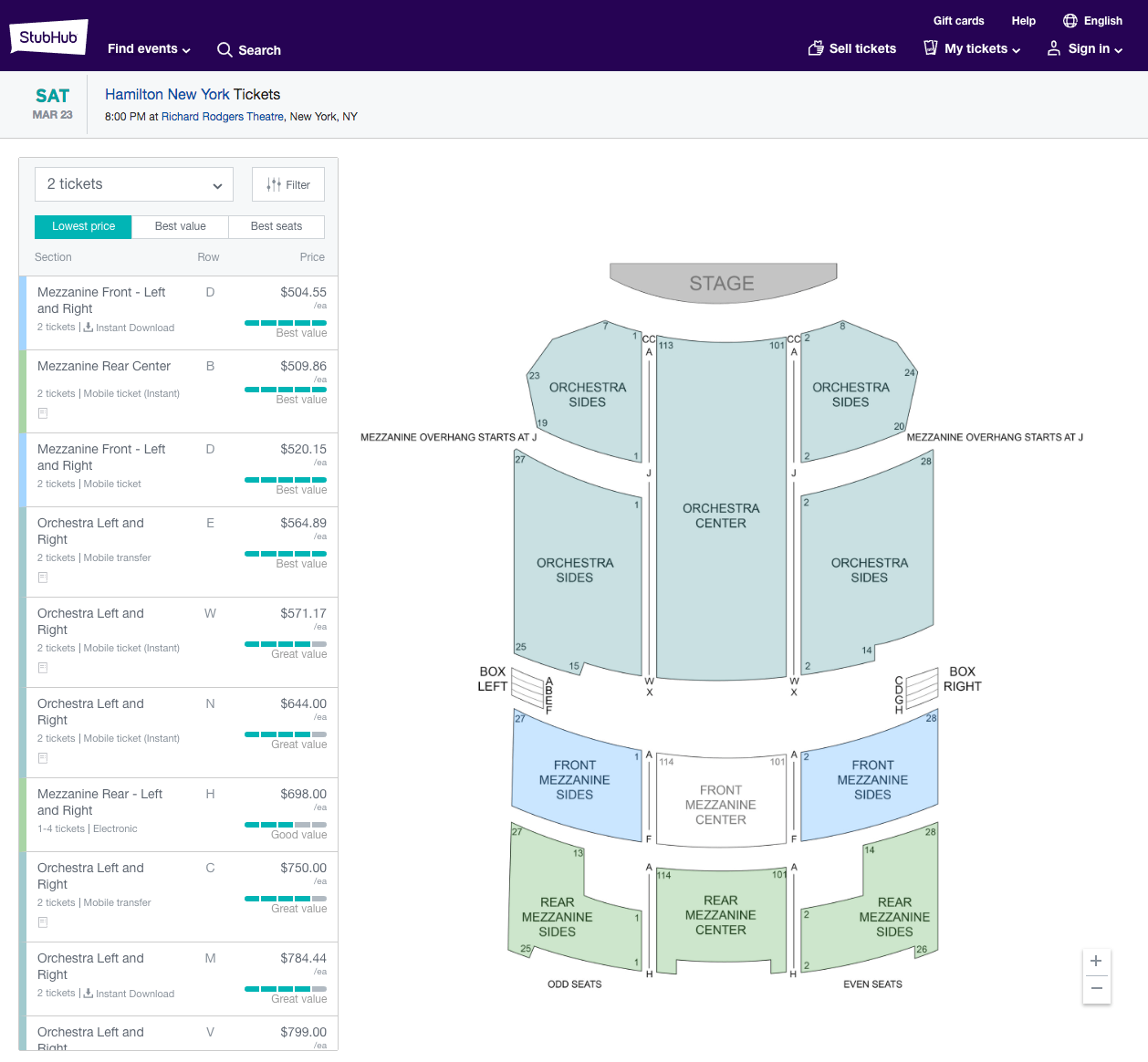1148x1062 pixels.
Task: Zoom out seat map with minus
Action: pyautogui.click(x=1096, y=989)
